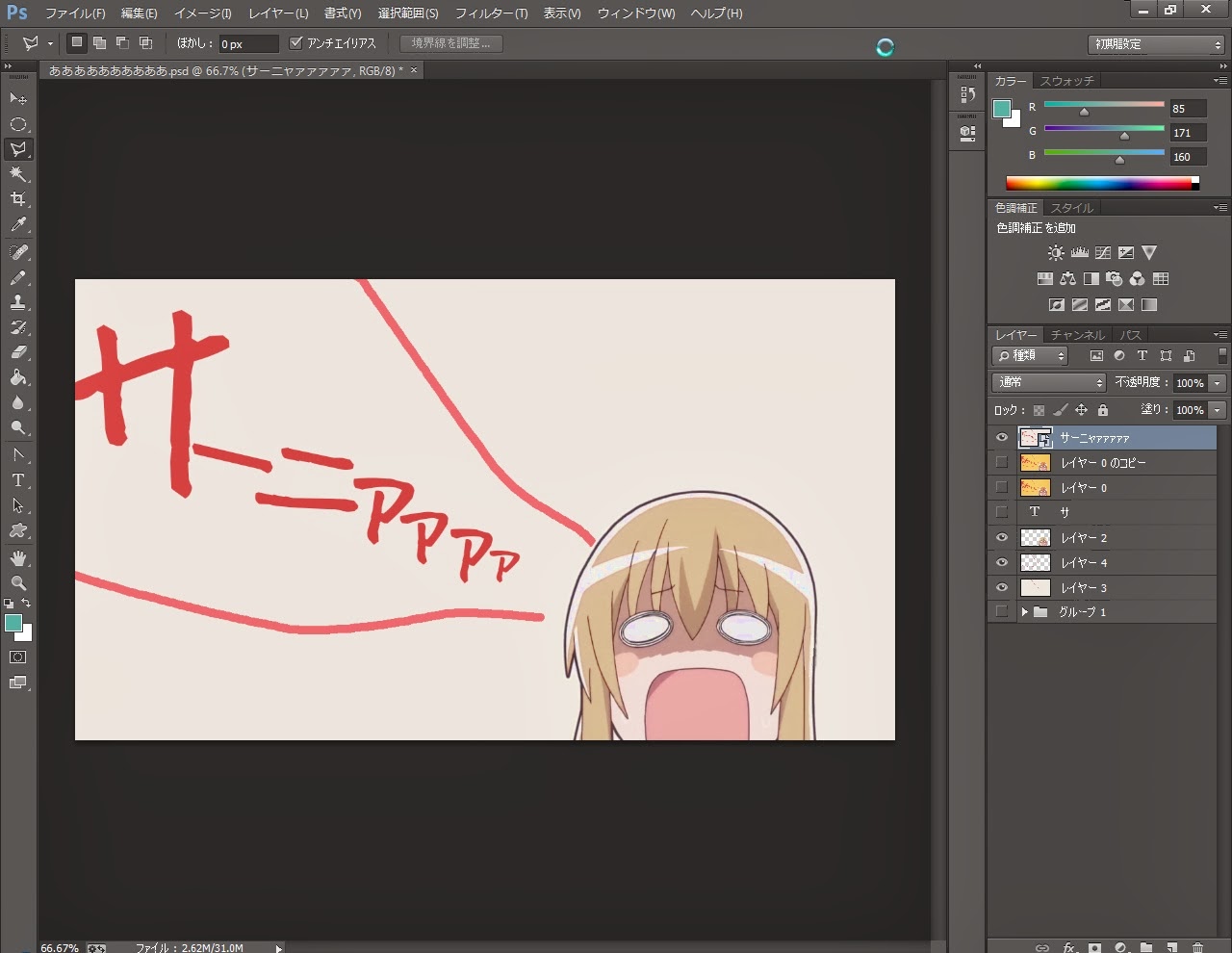
Task: Select the Crop tool
Action: click(x=18, y=198)
